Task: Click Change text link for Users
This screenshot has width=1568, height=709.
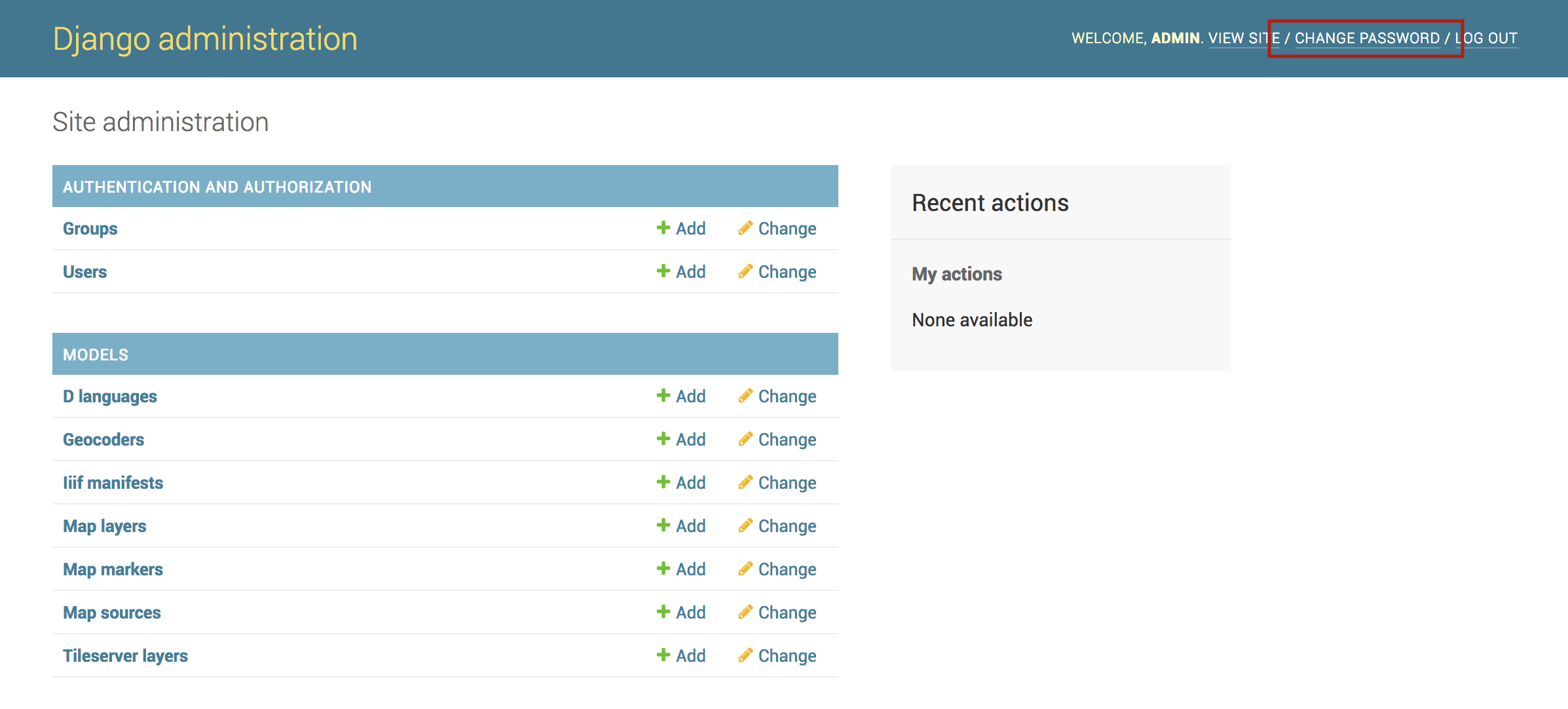Action: pos(787,272)
